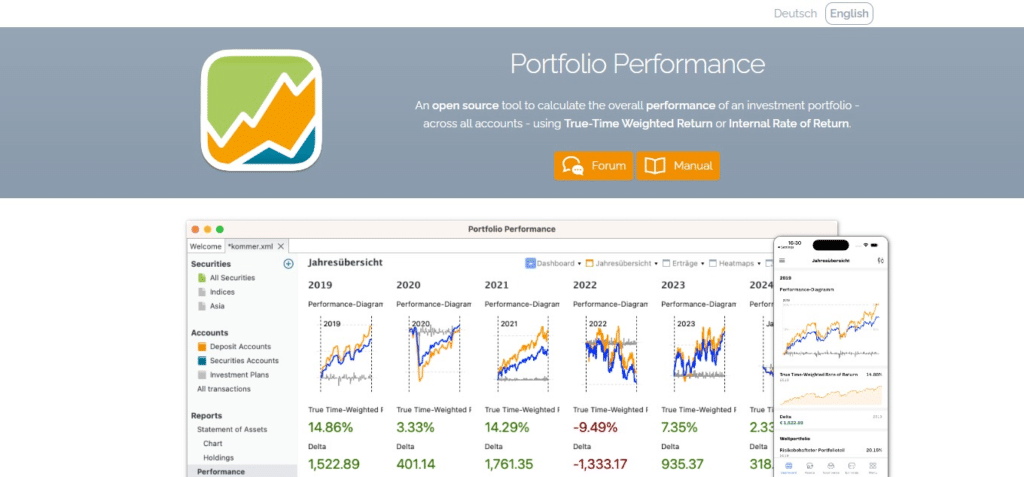Close the kommer.xml tab
The height and width of the screenshot is (477, 1024).
tap(281, 246)
